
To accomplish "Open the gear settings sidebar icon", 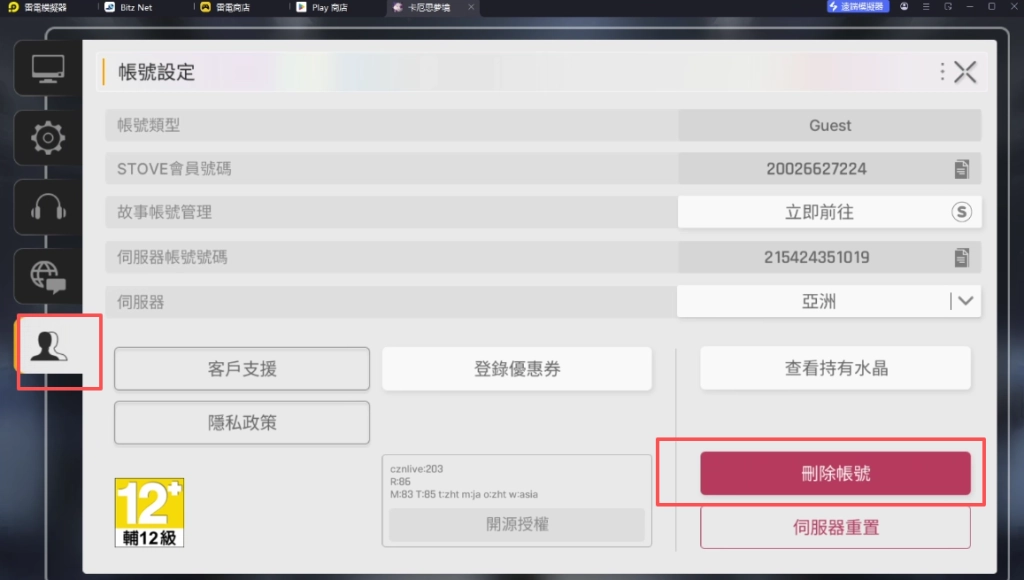I will 48,138.
